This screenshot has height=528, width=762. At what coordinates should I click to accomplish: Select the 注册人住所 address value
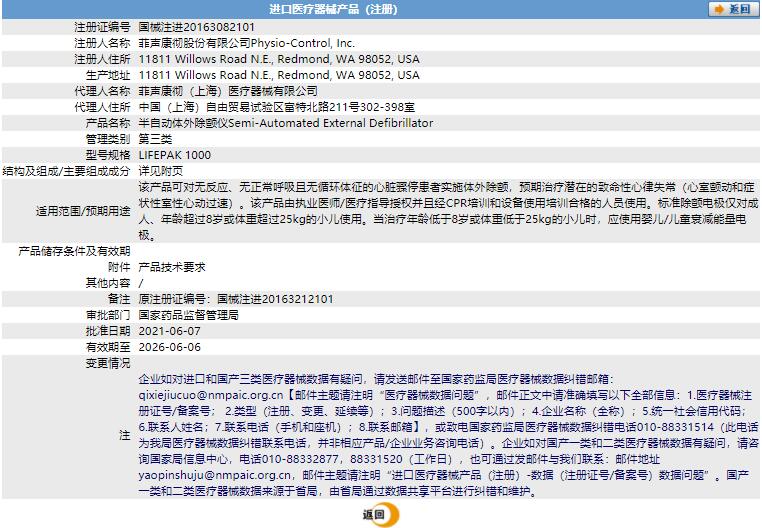279,59
